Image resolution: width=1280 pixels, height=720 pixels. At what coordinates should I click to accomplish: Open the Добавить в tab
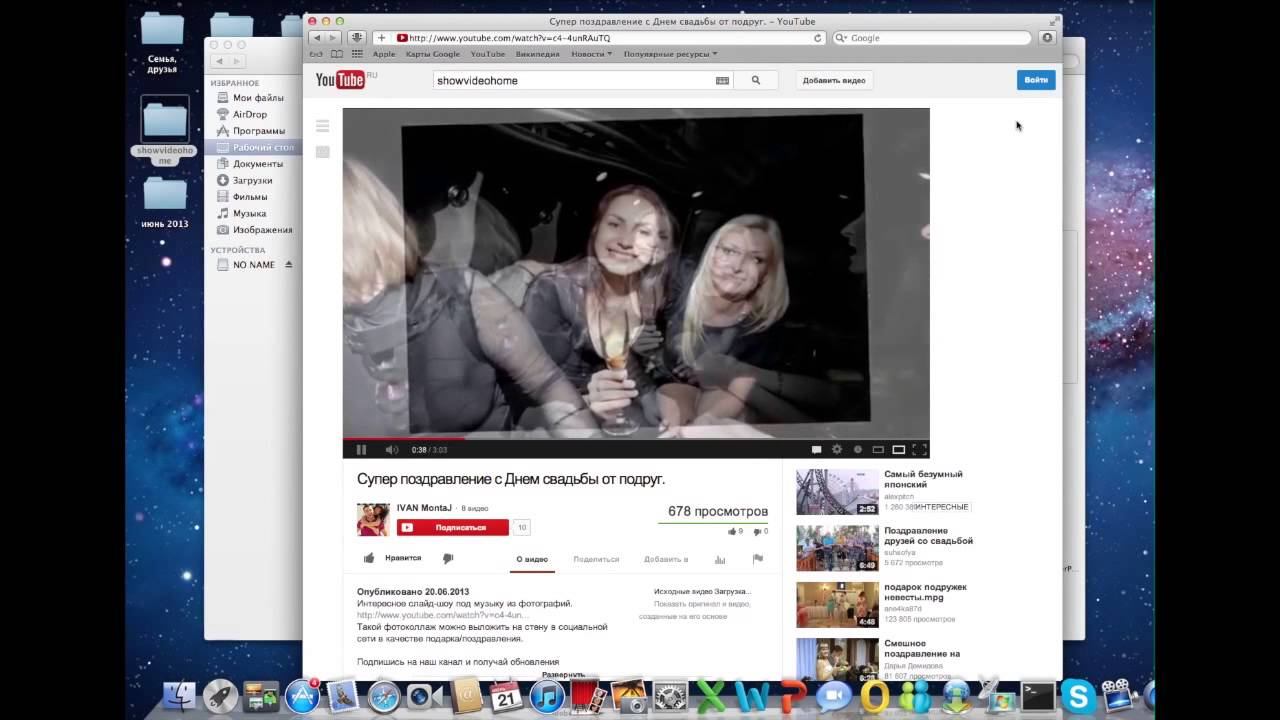666,559
